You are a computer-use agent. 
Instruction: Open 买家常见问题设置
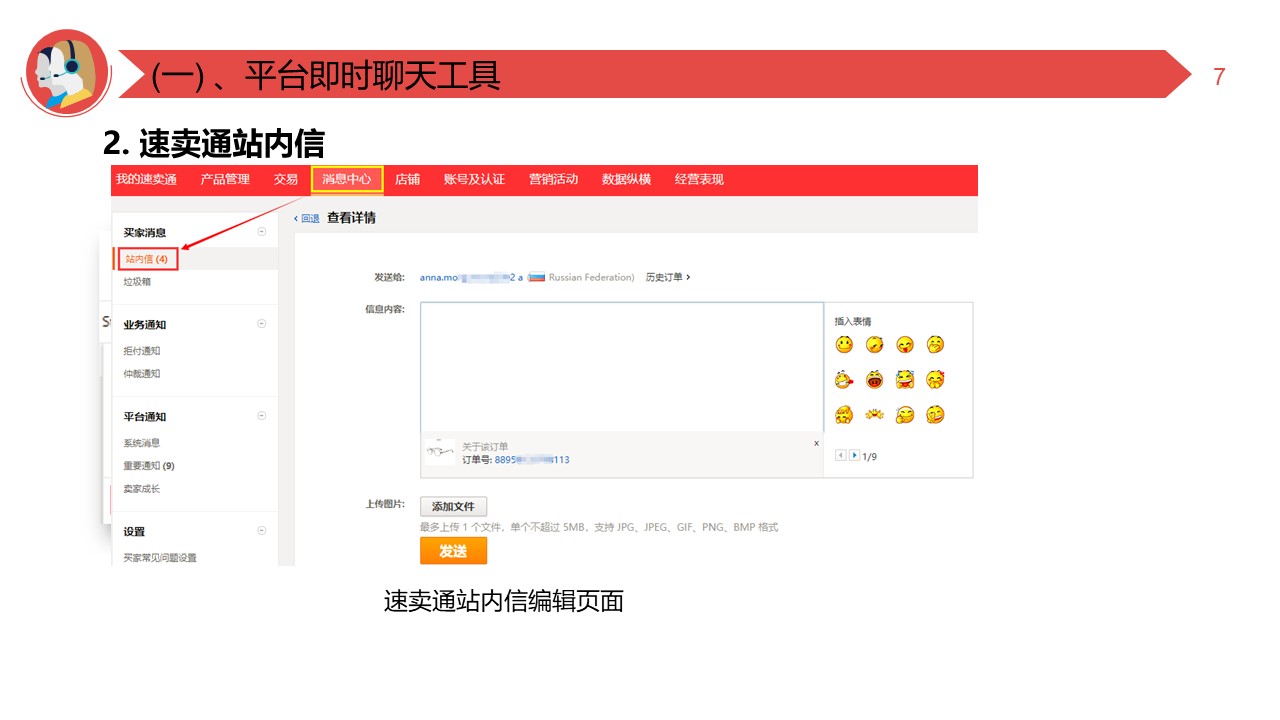tap(160, 558)
